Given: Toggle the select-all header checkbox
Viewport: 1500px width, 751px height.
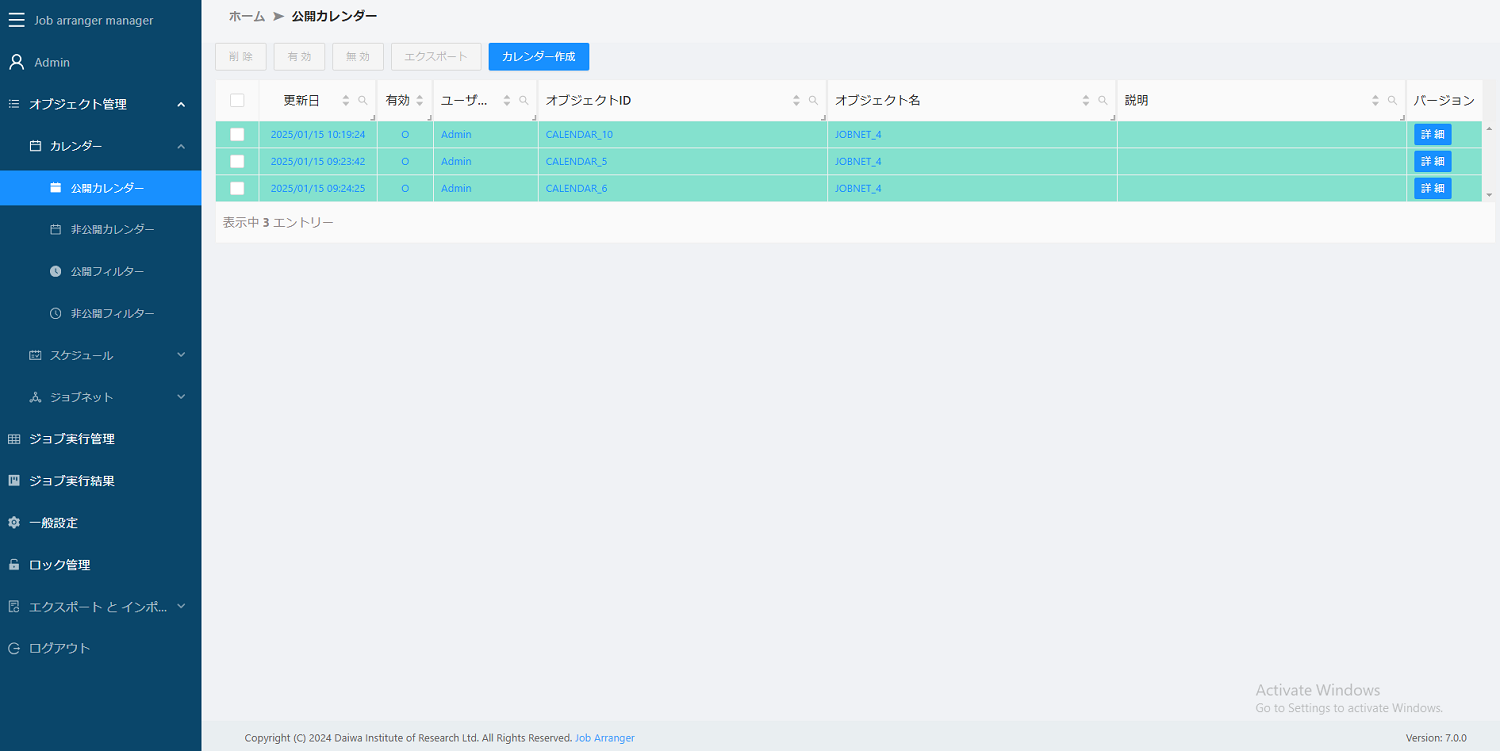Looking at the screenshot, I should 237,100.
